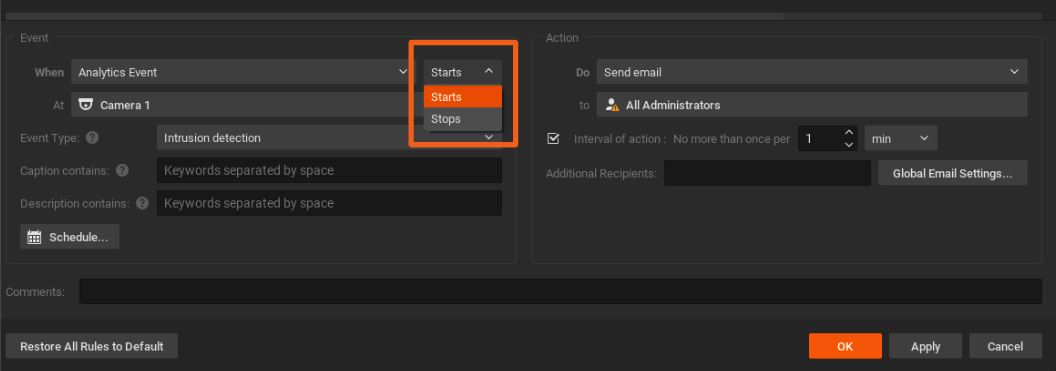Toggle the Interval of action checkbox
This screenshot has width=1056, height=371.
pos(554,139)
